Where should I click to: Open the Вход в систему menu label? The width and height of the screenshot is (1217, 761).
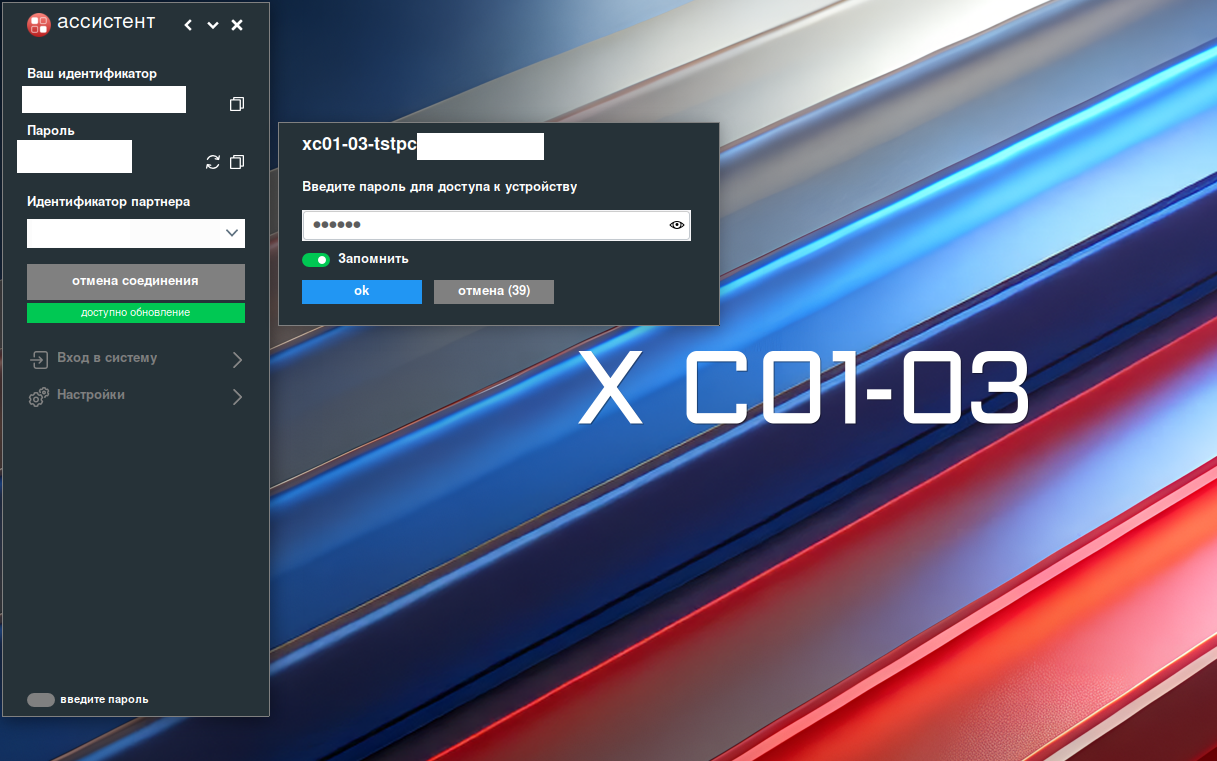tap(107, 358)
